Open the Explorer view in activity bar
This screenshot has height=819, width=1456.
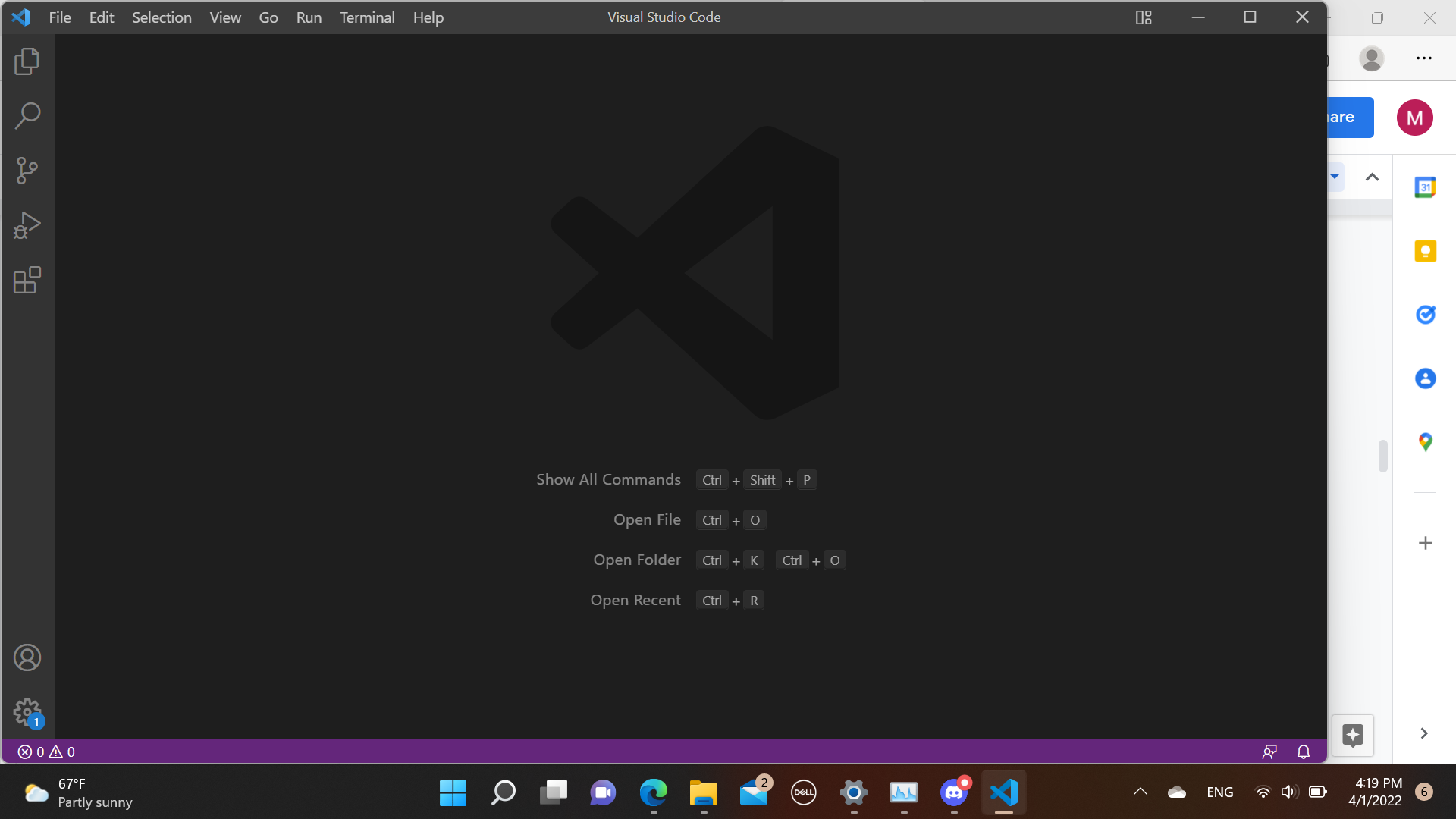[x=27, y=61]
